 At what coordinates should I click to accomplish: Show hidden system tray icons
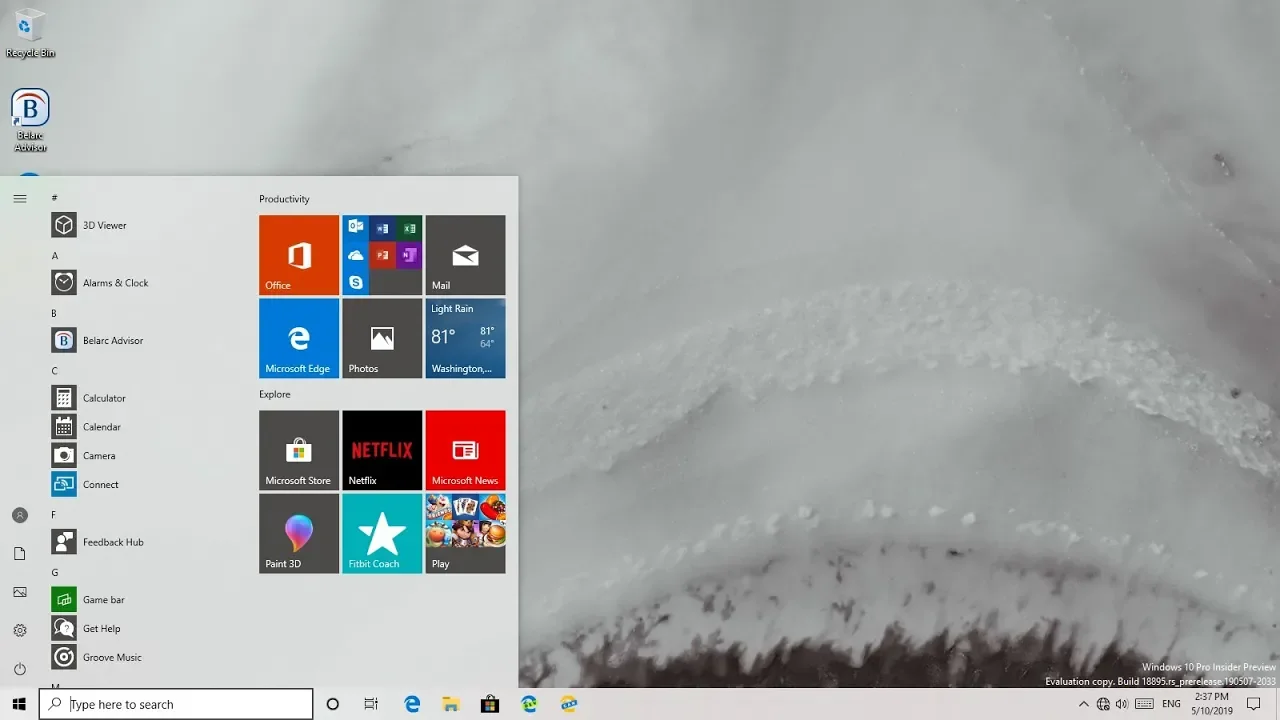click(x=1084, y=704)
